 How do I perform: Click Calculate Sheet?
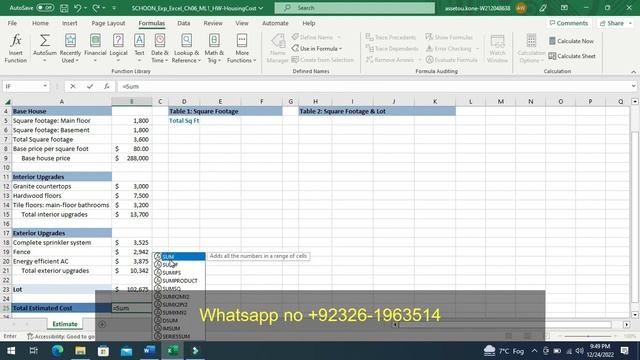click(x=572, y=56)
